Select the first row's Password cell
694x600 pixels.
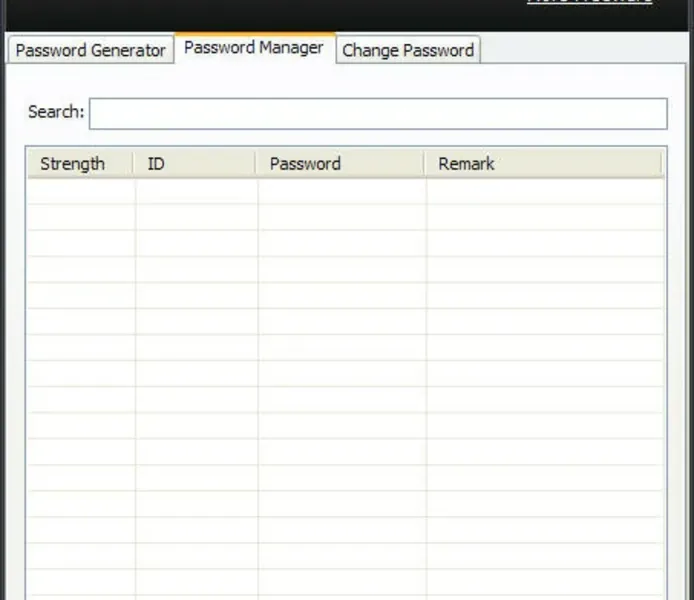coord(342,192)
